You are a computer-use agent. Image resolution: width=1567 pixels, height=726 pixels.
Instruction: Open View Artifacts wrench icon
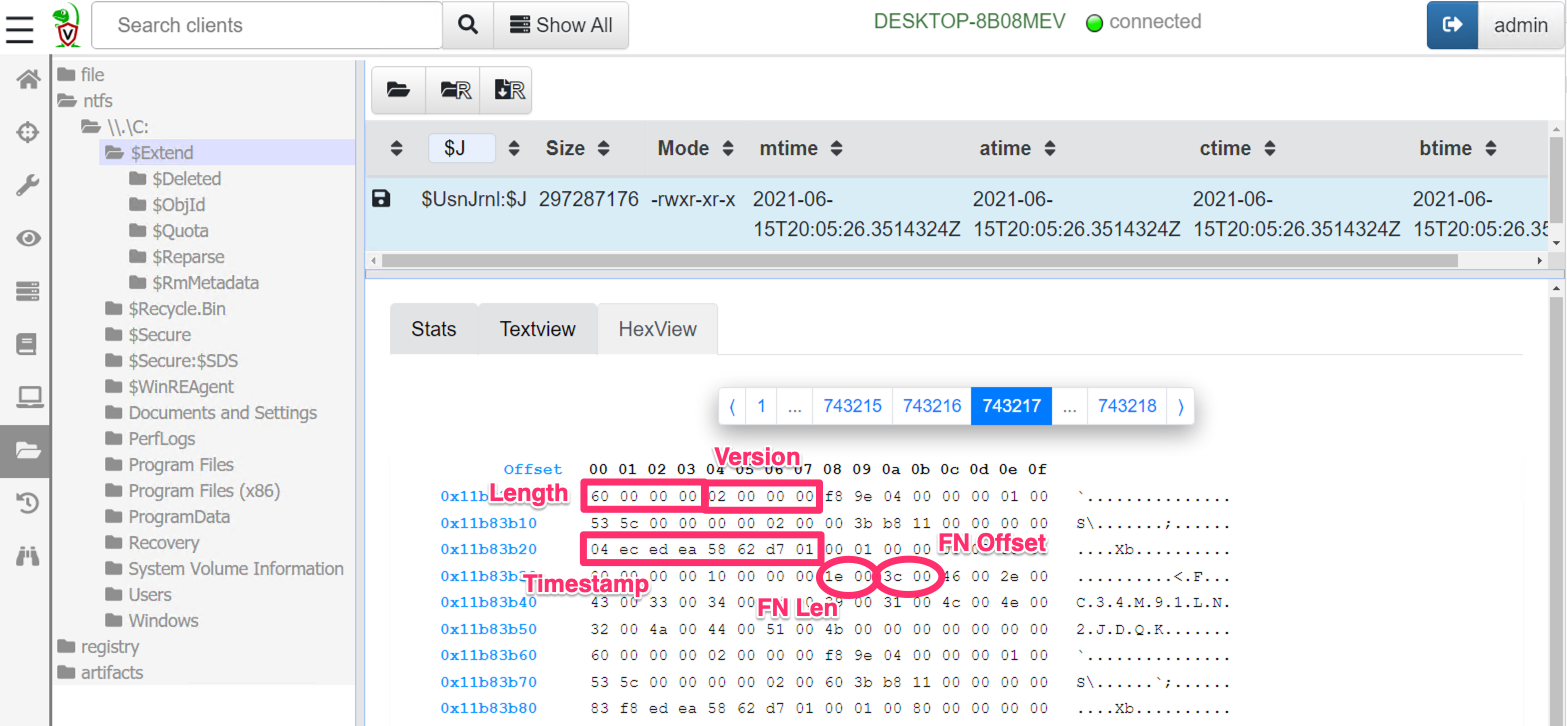click(27, 185)
